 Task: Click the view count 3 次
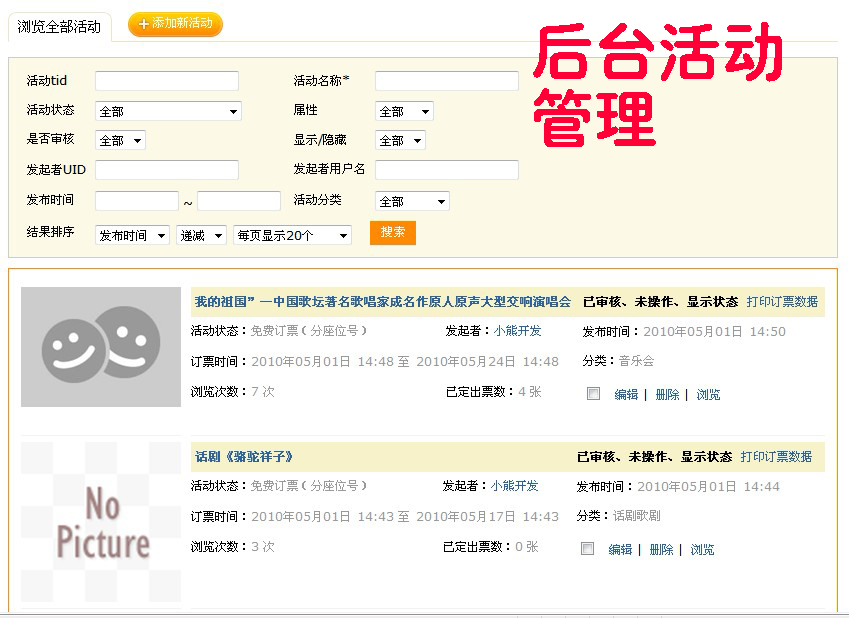(263, 547)
